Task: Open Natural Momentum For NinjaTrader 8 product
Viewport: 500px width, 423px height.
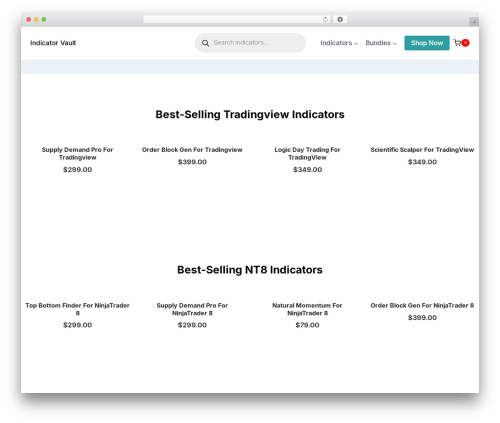Action: pyautogui.click(x=307, y=309)
